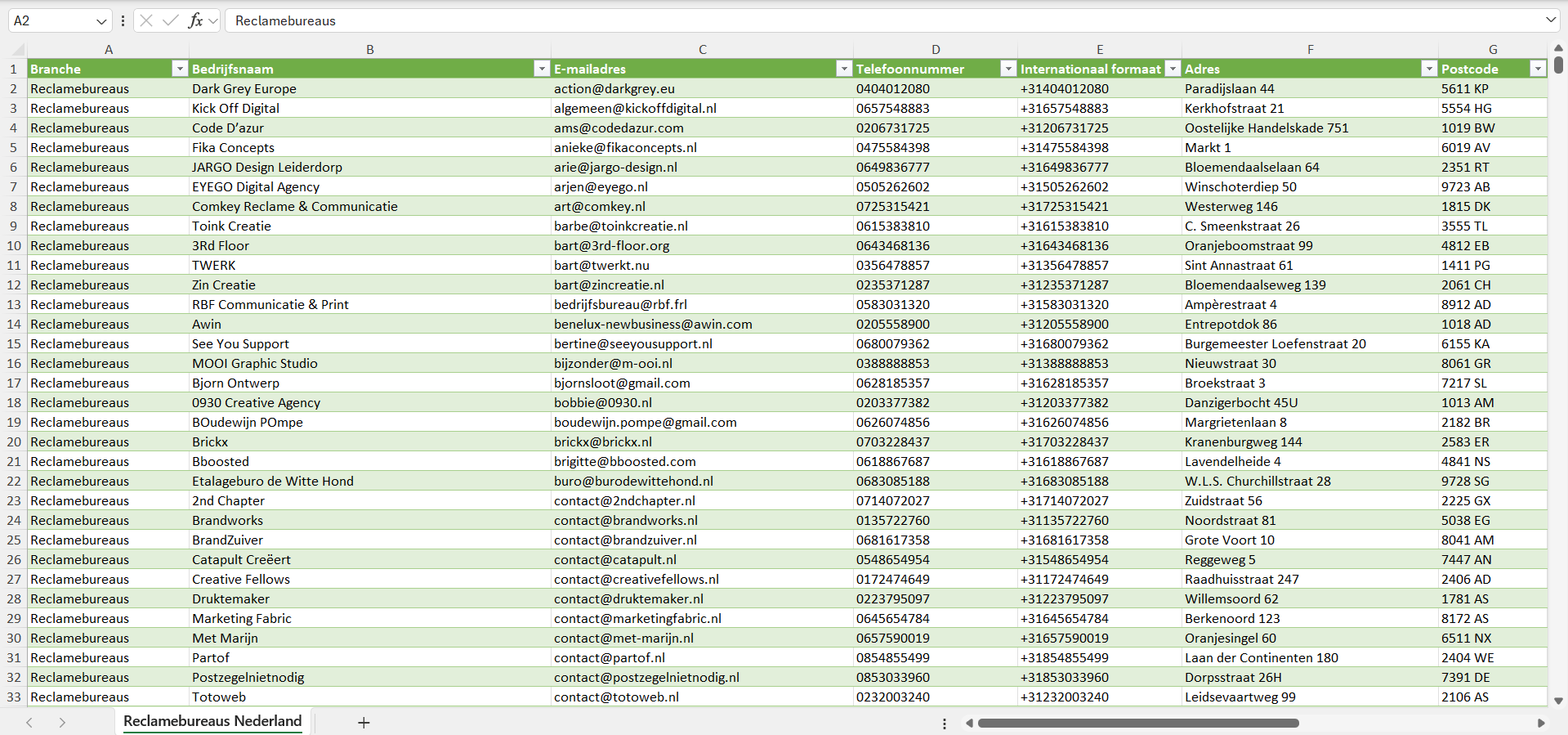Click the next sheet navigation arrow
Image resolution: width=1568 pixels, height=735 pixels.
[x=62, y=723]
